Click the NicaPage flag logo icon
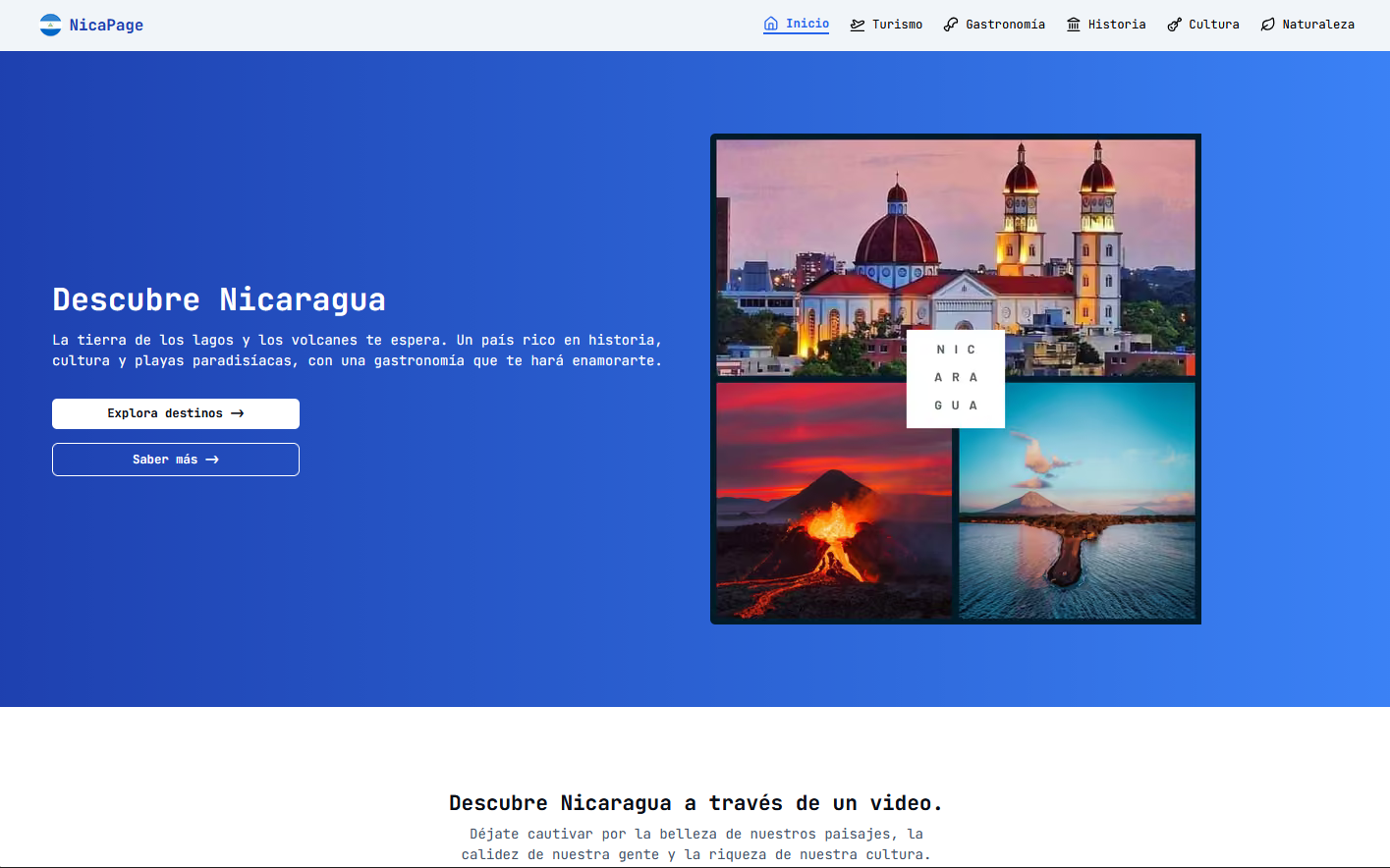This screenshot has width=1390, height=868. (x=50, y=25)
